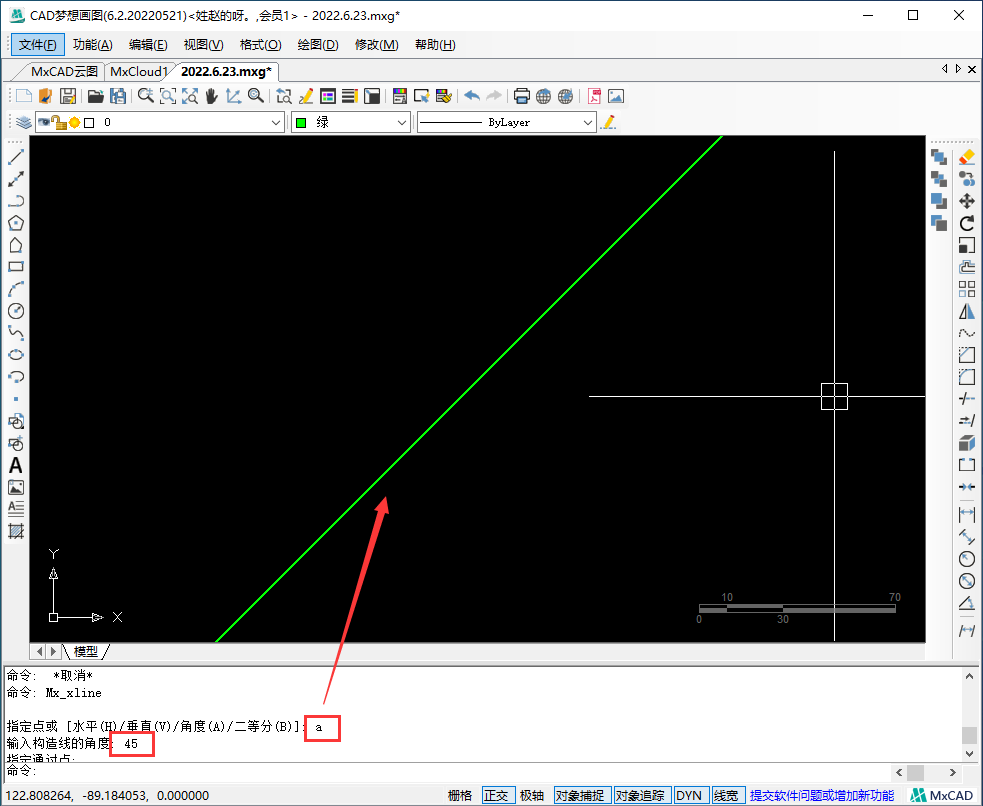Toggle the 极轴 polar tracking

(x=532, y=795)
